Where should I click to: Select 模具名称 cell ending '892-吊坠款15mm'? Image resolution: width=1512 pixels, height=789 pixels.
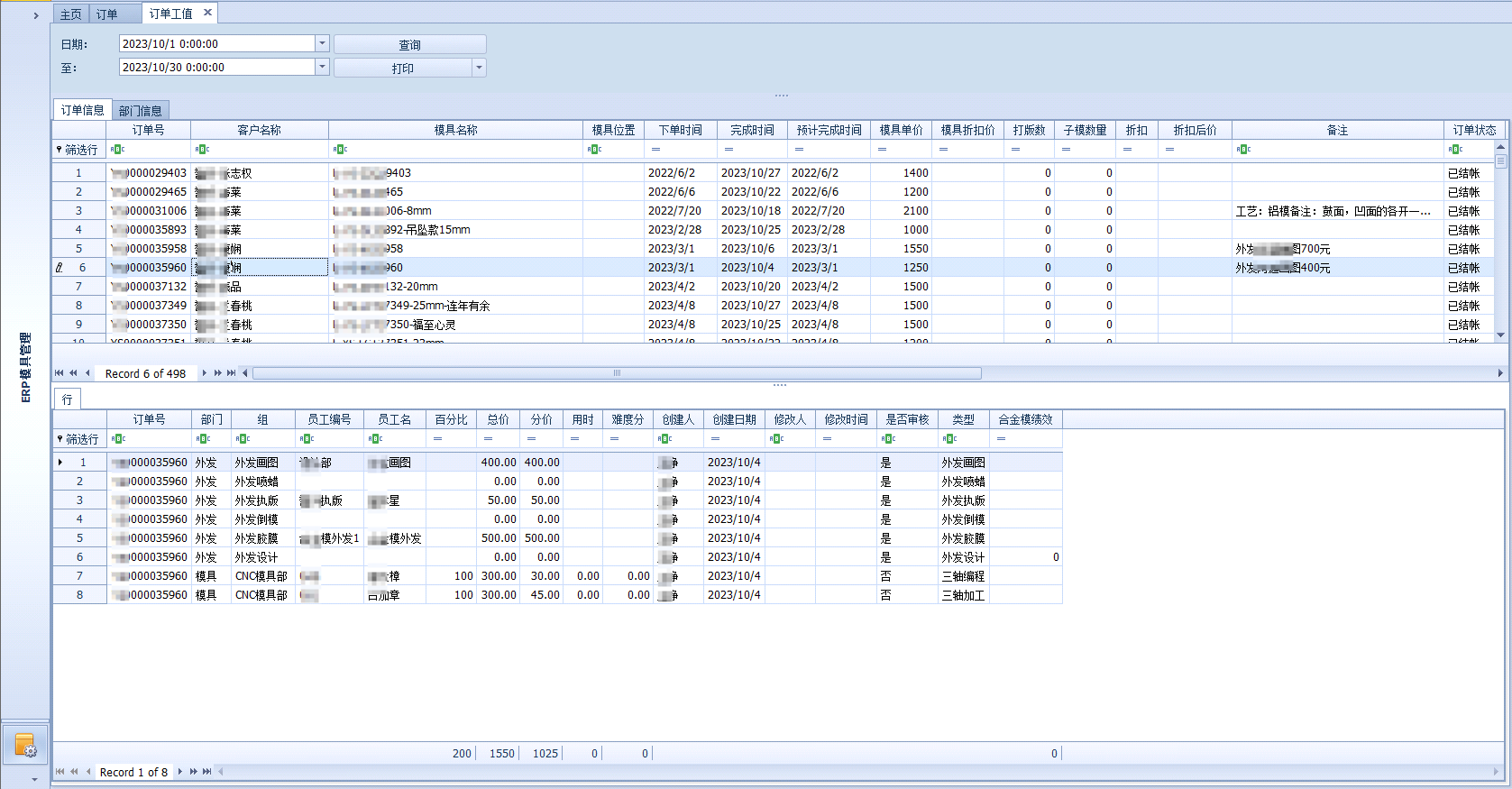pos(455,230)
